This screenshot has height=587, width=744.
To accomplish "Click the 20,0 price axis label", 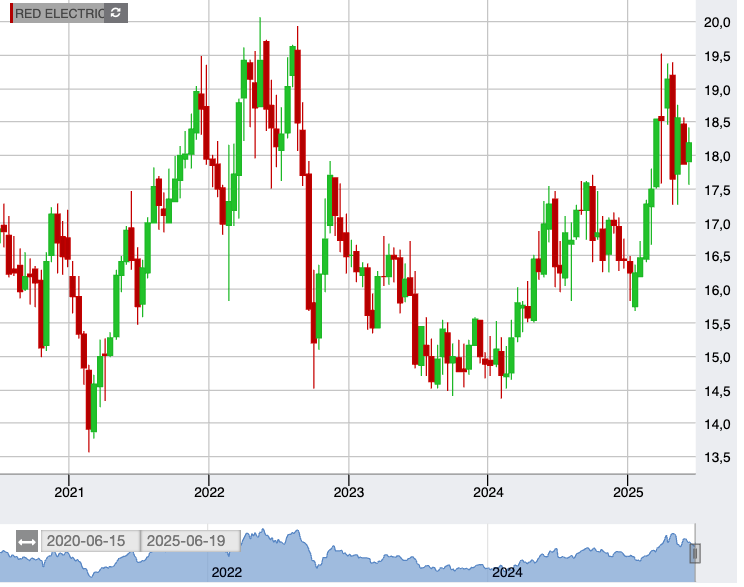I will [x=717, y=22].
